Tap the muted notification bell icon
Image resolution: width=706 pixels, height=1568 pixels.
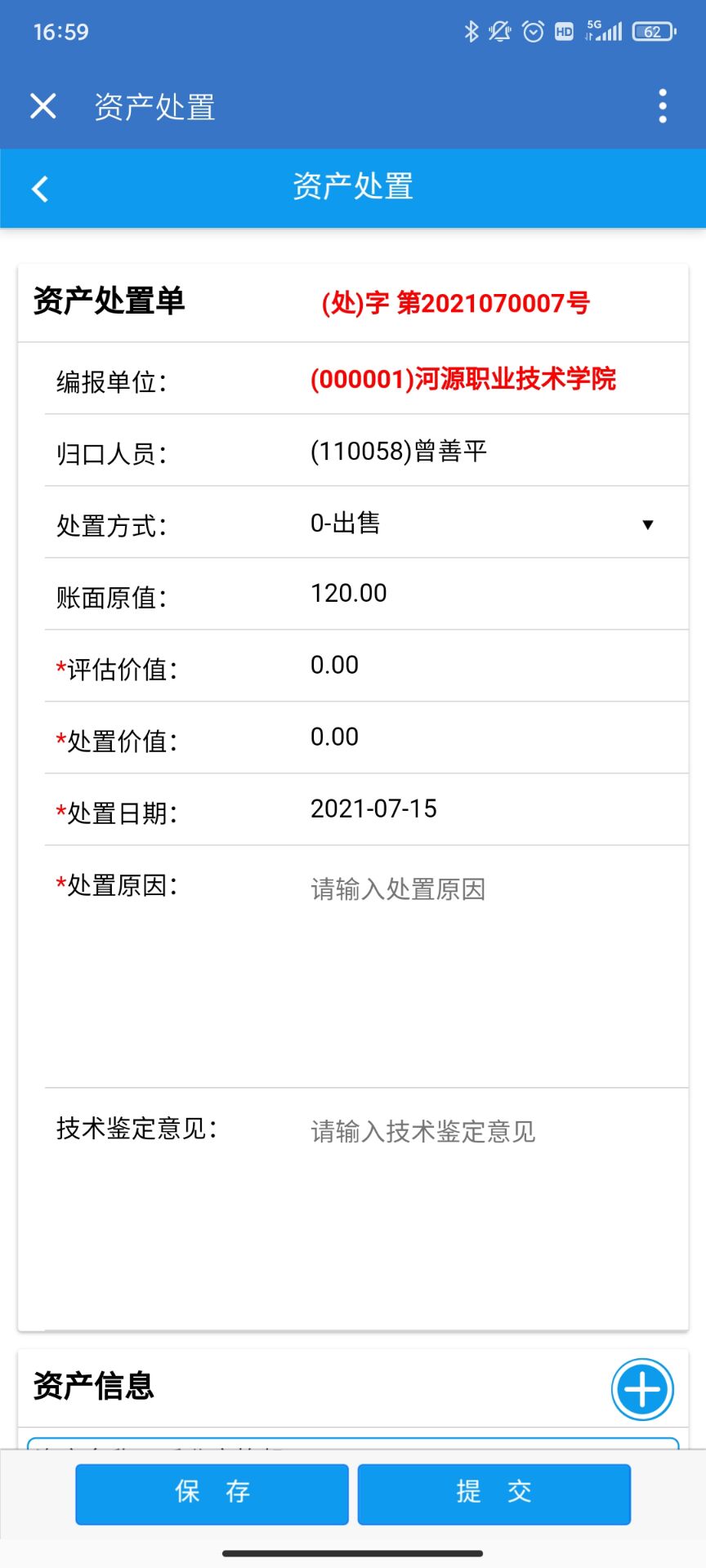[499, 32]
